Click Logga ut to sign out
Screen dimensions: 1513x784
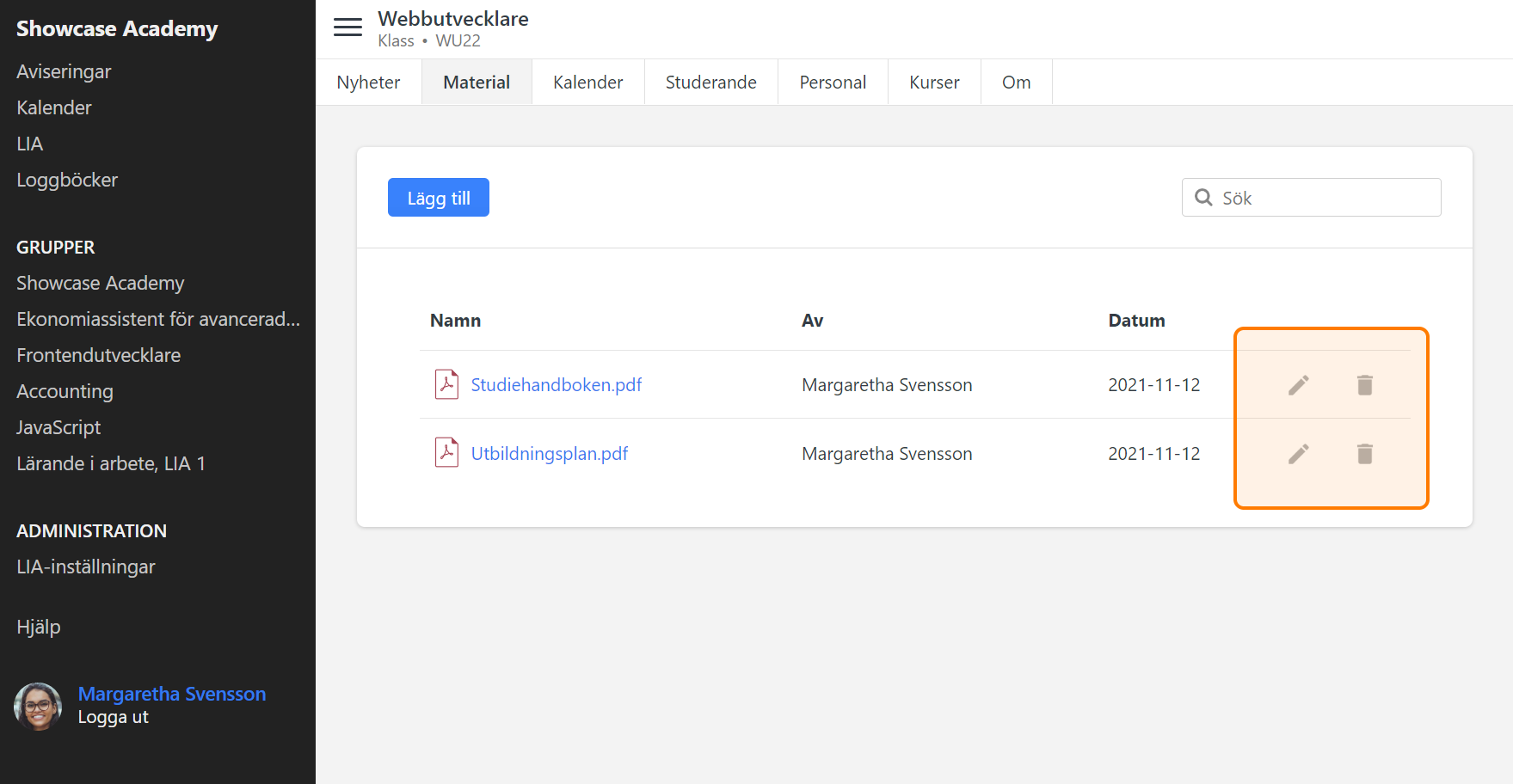click(x=113, y=717)
